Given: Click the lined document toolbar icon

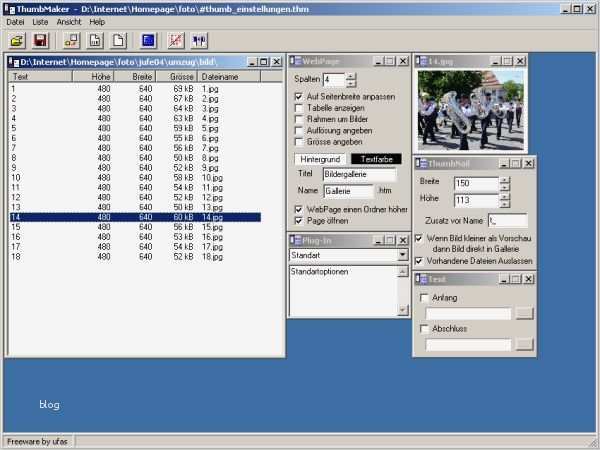Looking at the screenshot, I should click(x=95, y=41).
